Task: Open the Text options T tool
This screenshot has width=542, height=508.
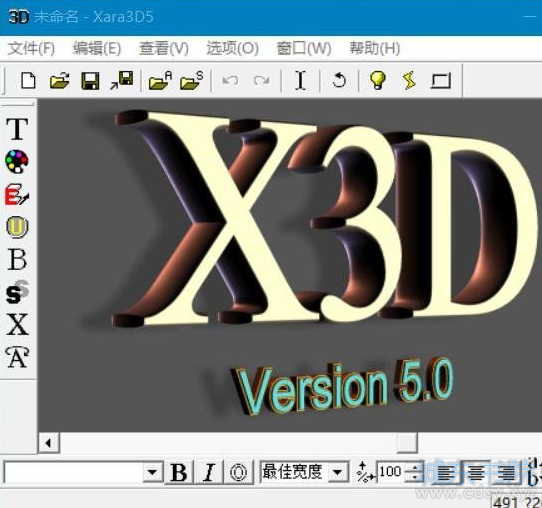Action: coord(17,129)
